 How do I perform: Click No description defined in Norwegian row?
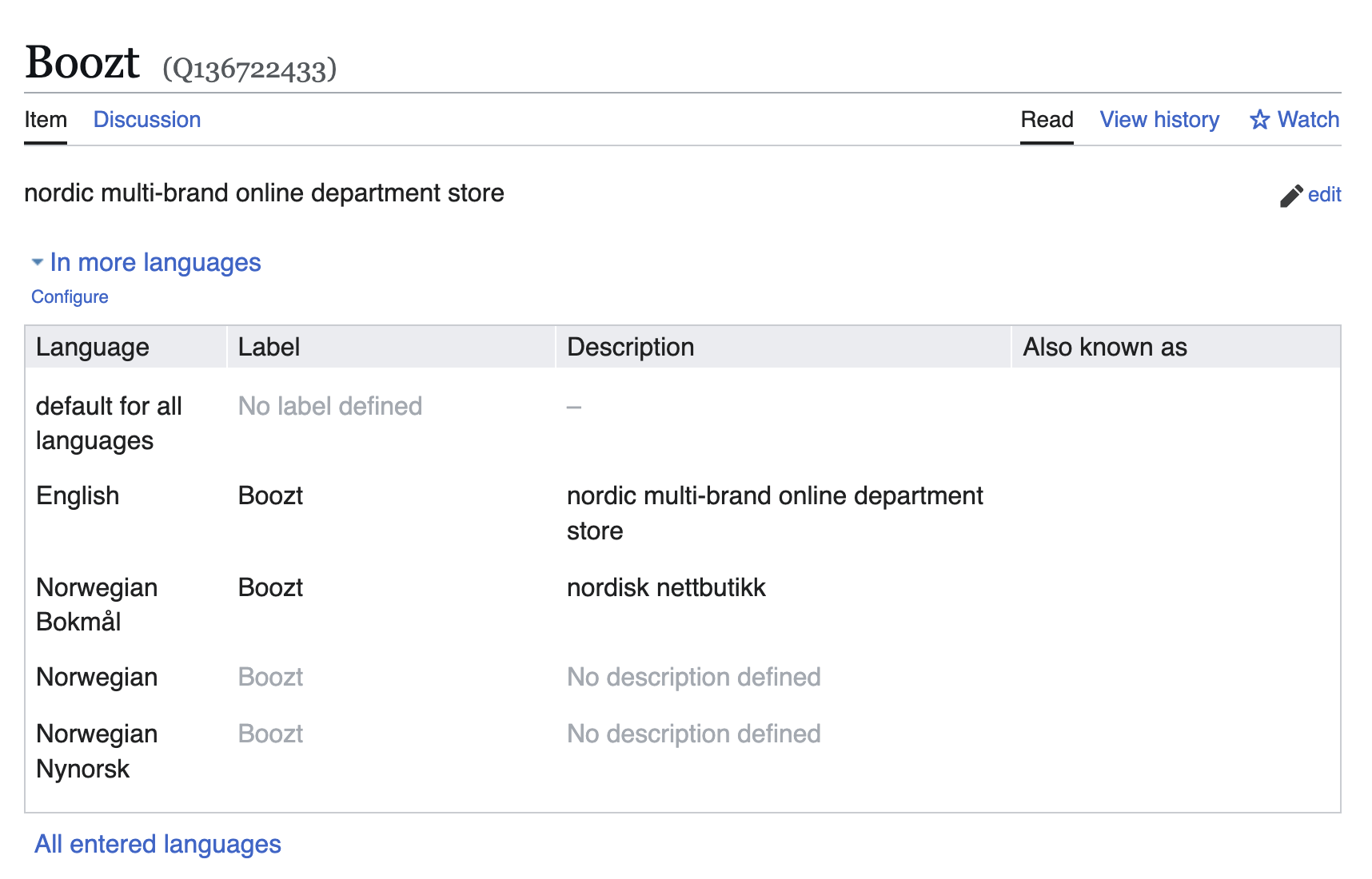click(693, 678)
